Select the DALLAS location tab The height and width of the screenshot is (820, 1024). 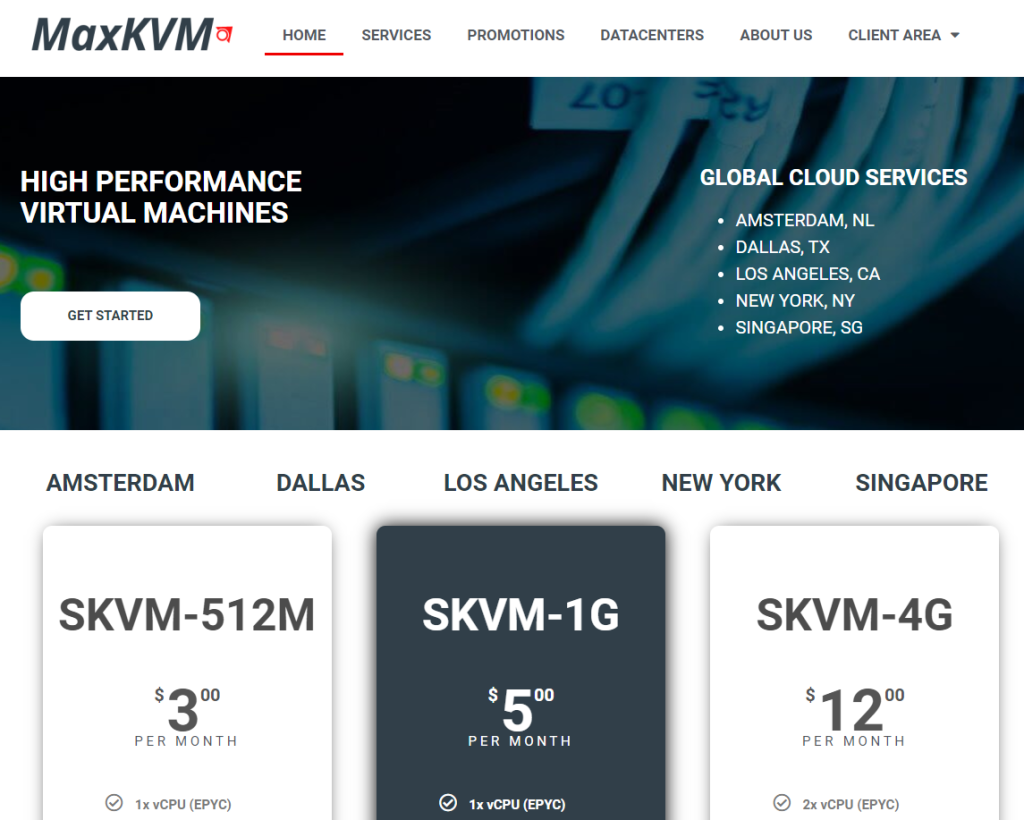pos(321,483)
